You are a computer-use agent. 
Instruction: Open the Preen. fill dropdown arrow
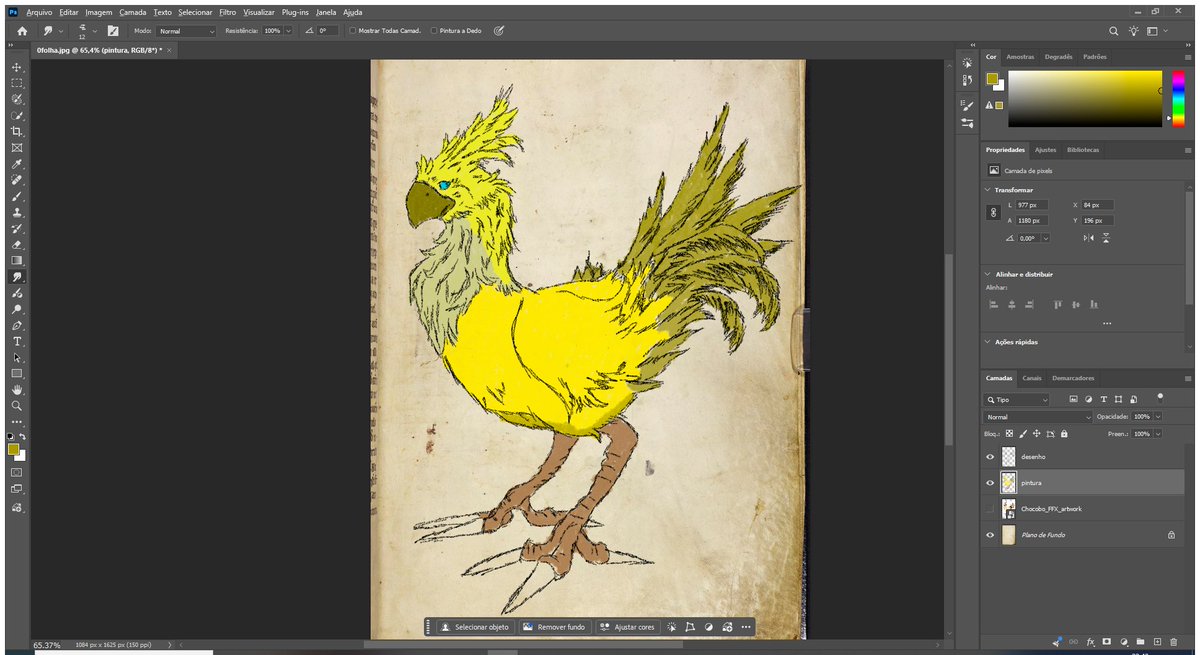click(x=1159, y=434)
